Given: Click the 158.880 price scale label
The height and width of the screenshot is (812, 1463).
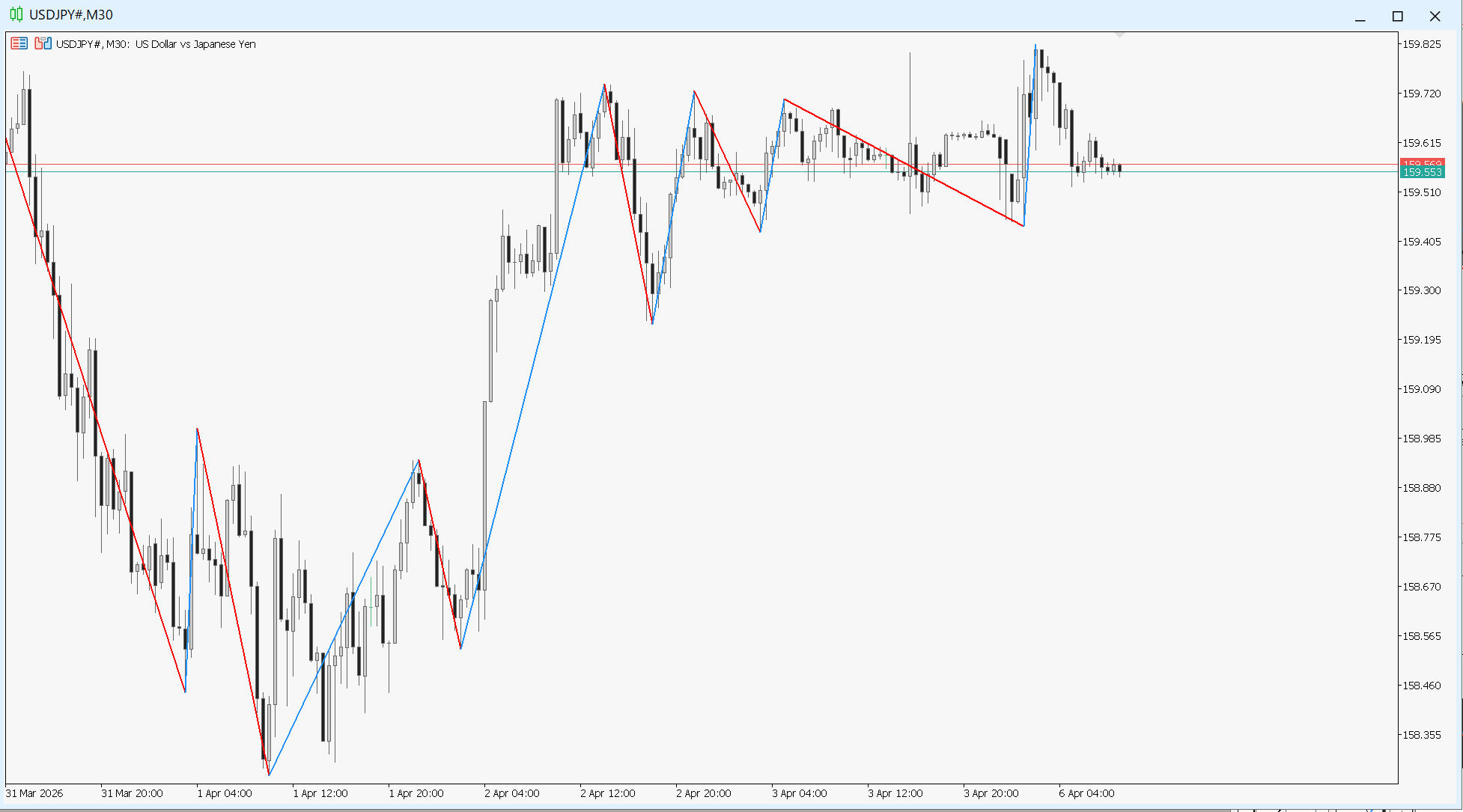Looking at the screenshot, I should tap(1421, 488).
